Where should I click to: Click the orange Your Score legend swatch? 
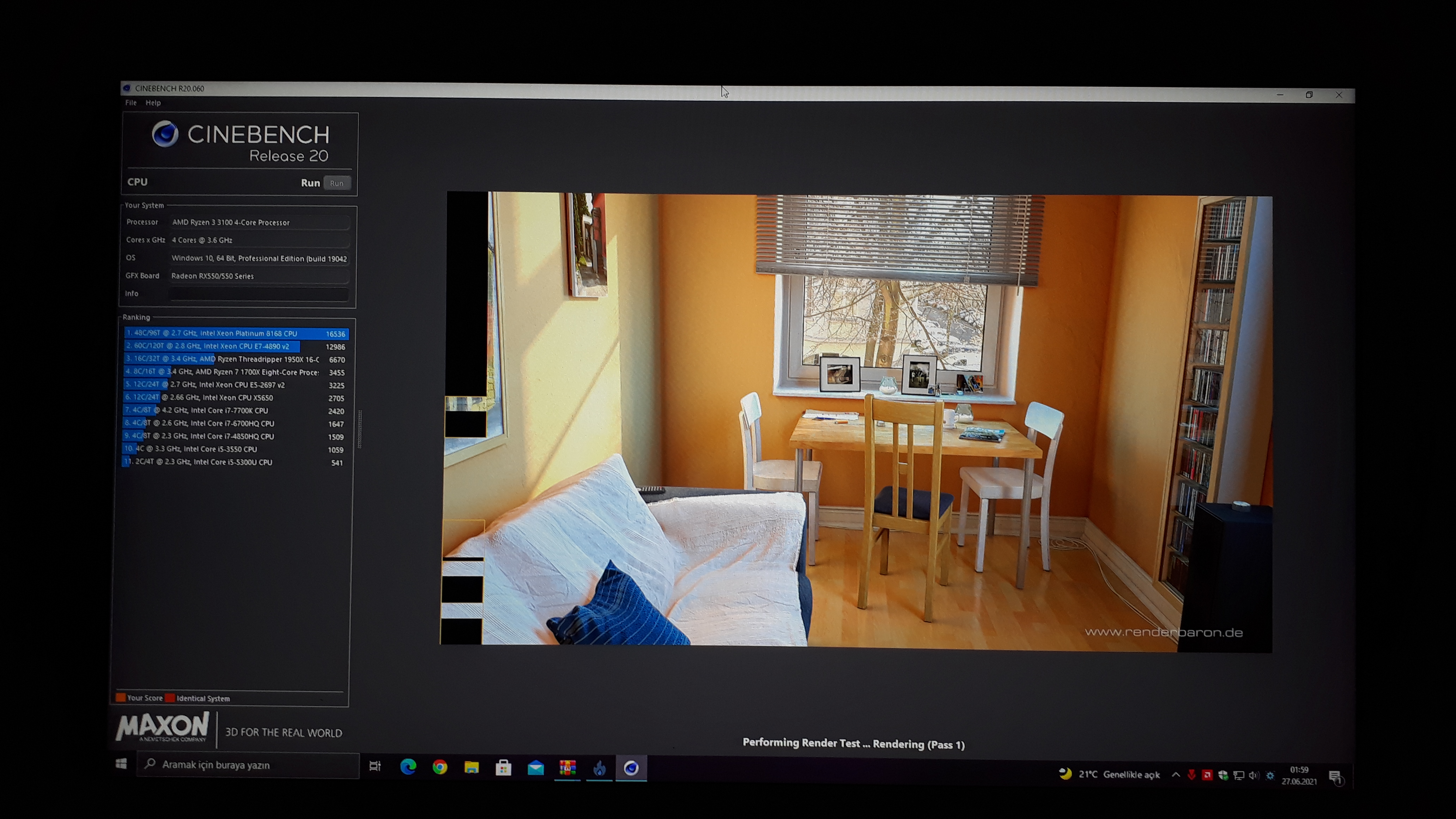(x=120, y=697)
